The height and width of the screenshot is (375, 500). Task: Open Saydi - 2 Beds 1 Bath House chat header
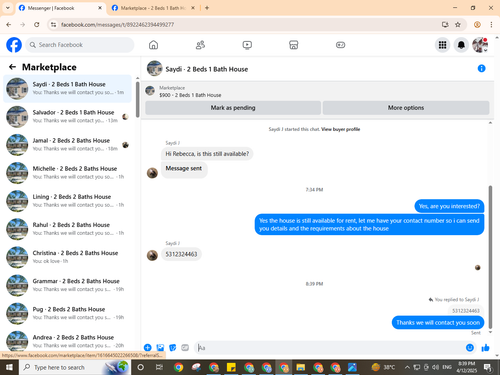[207, 69]
